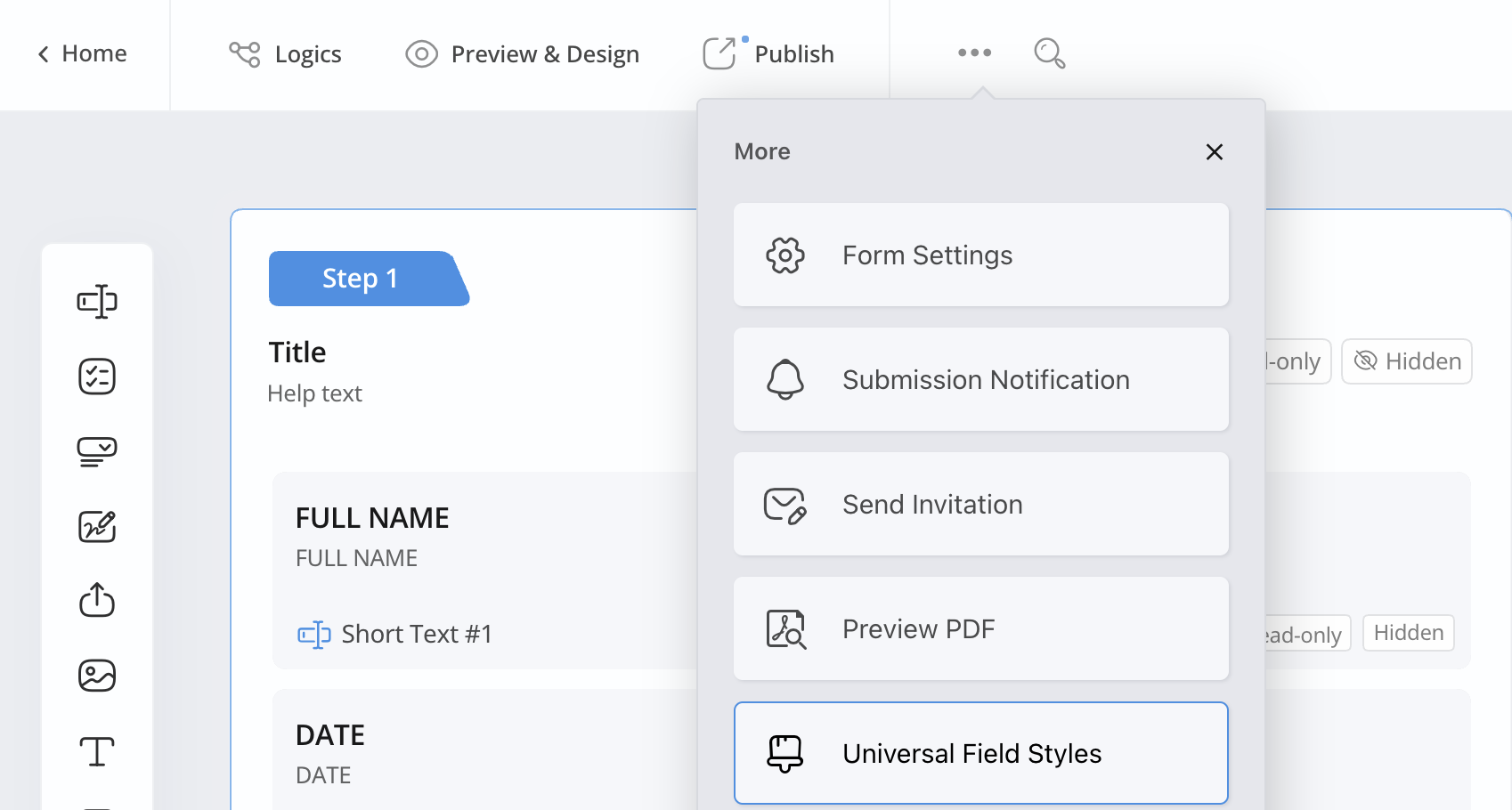Screen dimensions: 1512x810
Task: Select the image field icon in sidebar
Action: (97, 676)
